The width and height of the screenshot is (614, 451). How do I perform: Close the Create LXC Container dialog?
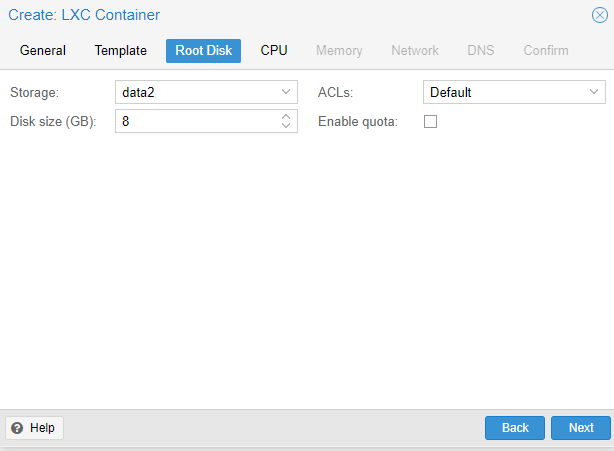pos(600,15)
